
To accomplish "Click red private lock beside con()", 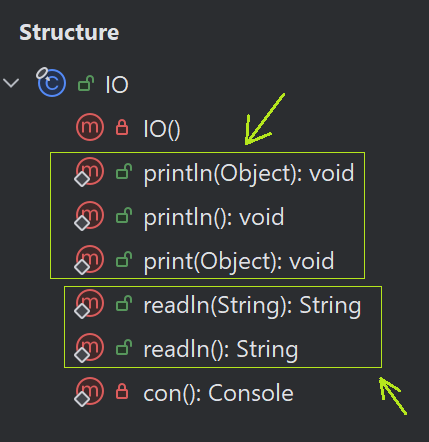I will point(122,391).
